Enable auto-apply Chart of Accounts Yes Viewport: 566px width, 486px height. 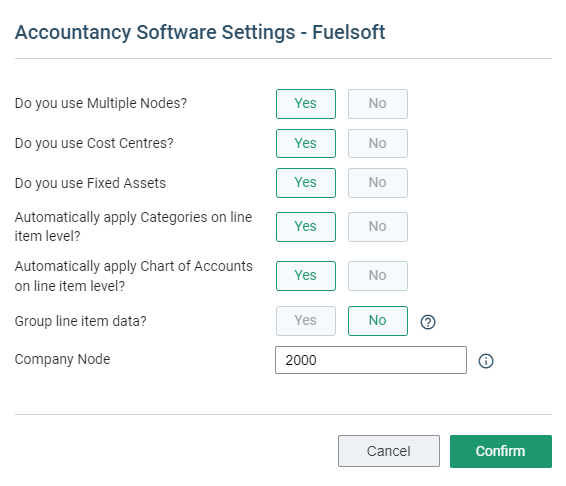click(306, 276)
